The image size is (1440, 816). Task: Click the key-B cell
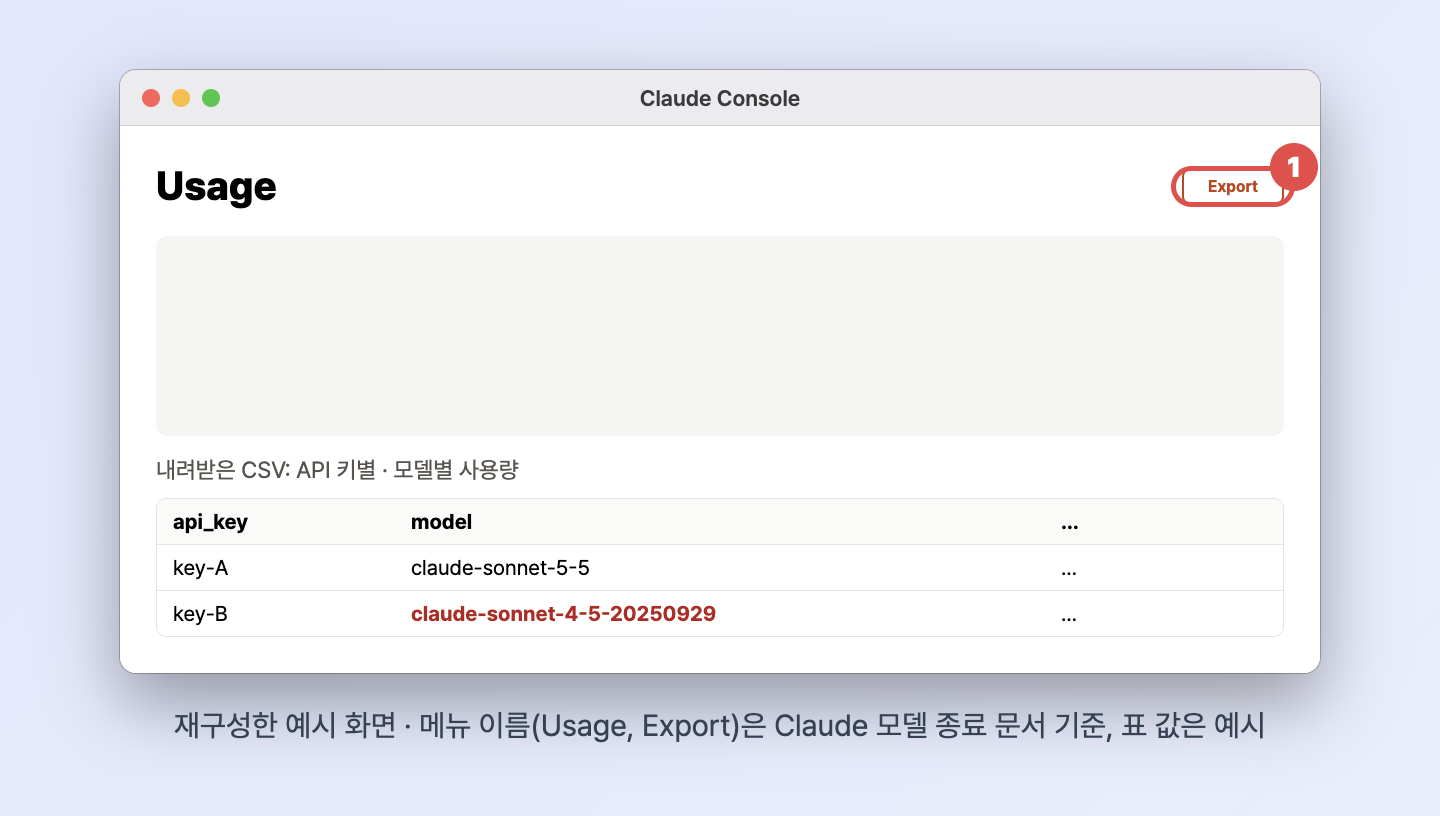click(x=200, y=614)
